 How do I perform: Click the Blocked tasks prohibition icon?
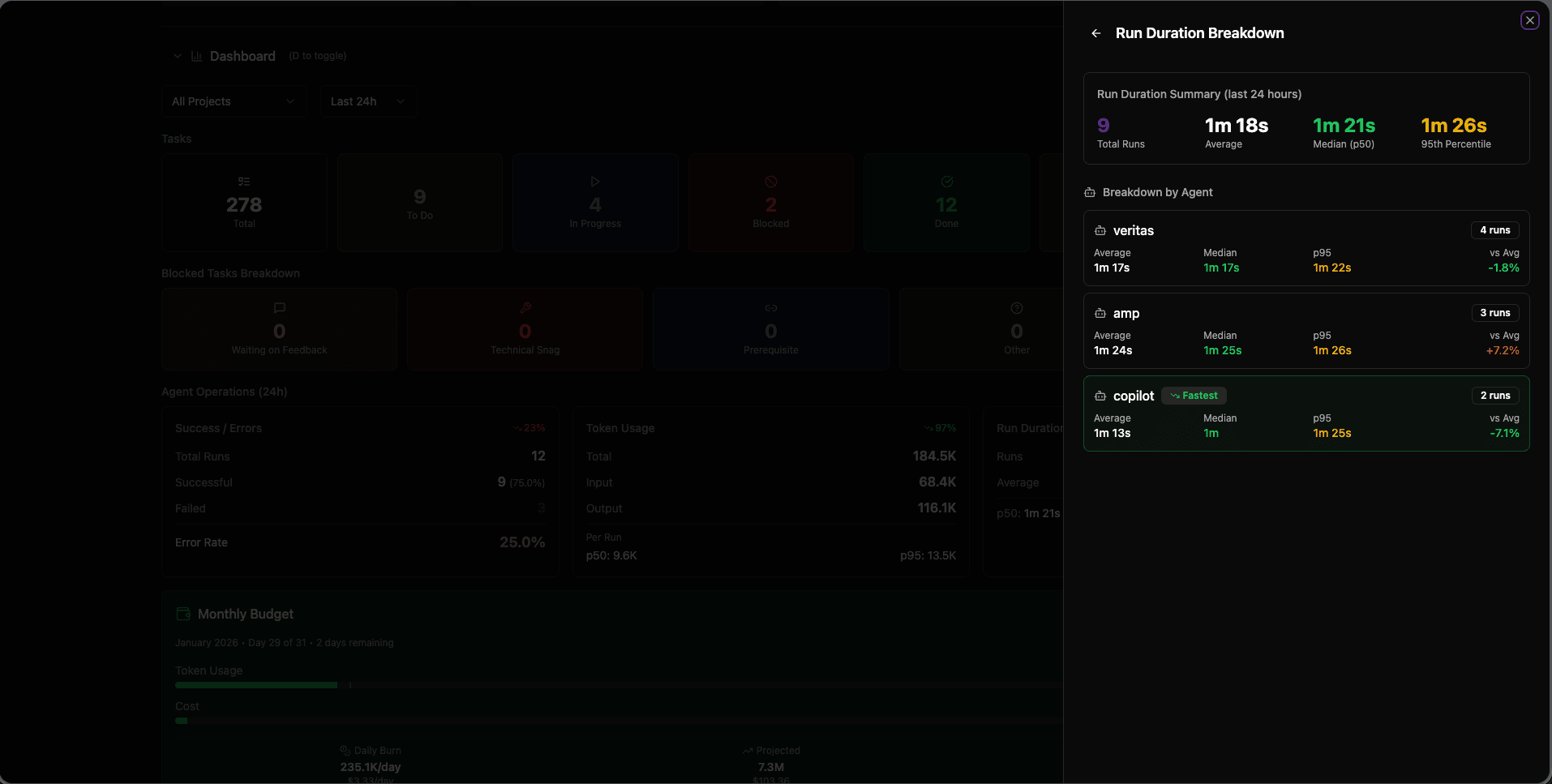pos(771,182)
